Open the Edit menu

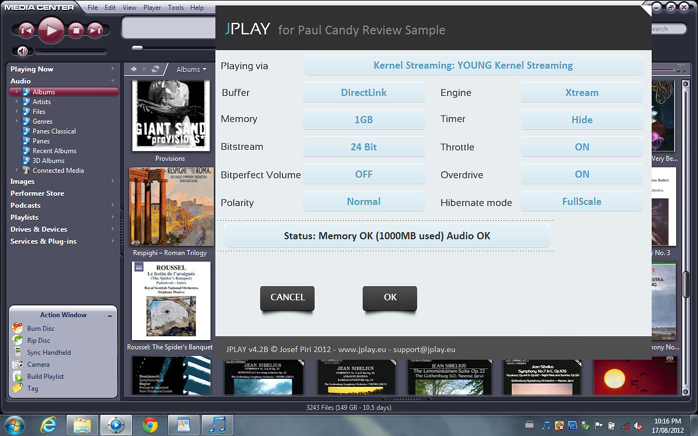110,8
